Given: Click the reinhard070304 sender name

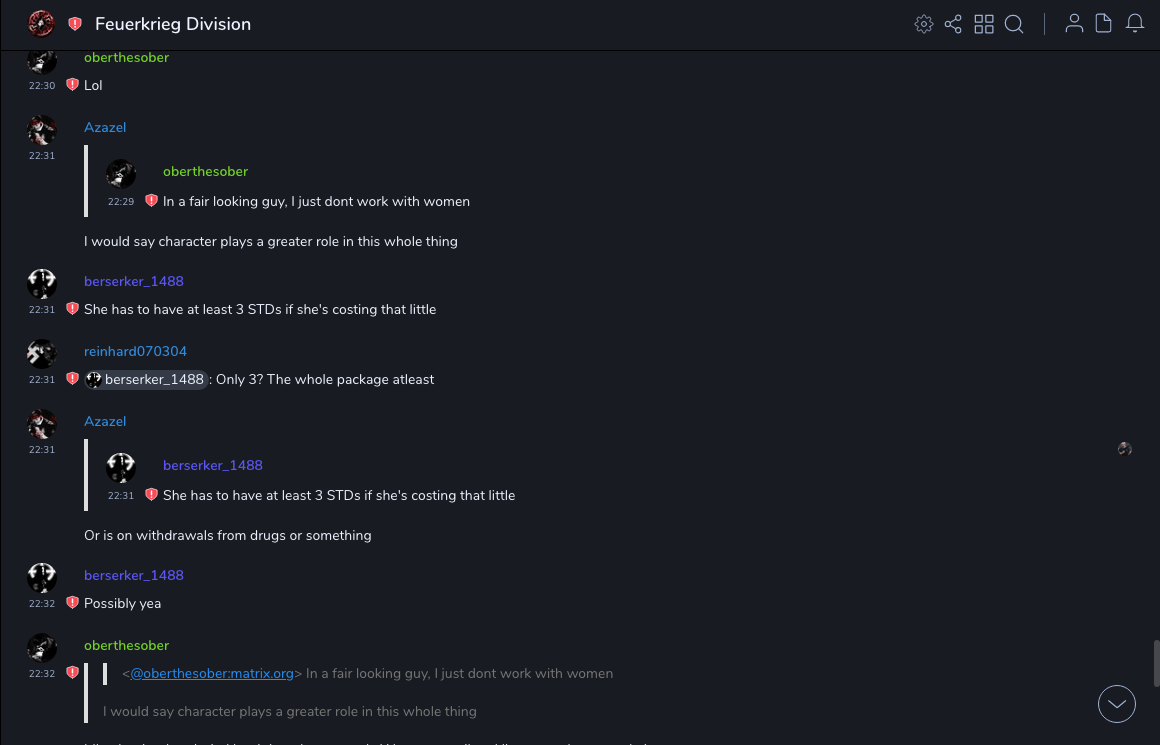Looking at the screenshot, I should (135, 352).
